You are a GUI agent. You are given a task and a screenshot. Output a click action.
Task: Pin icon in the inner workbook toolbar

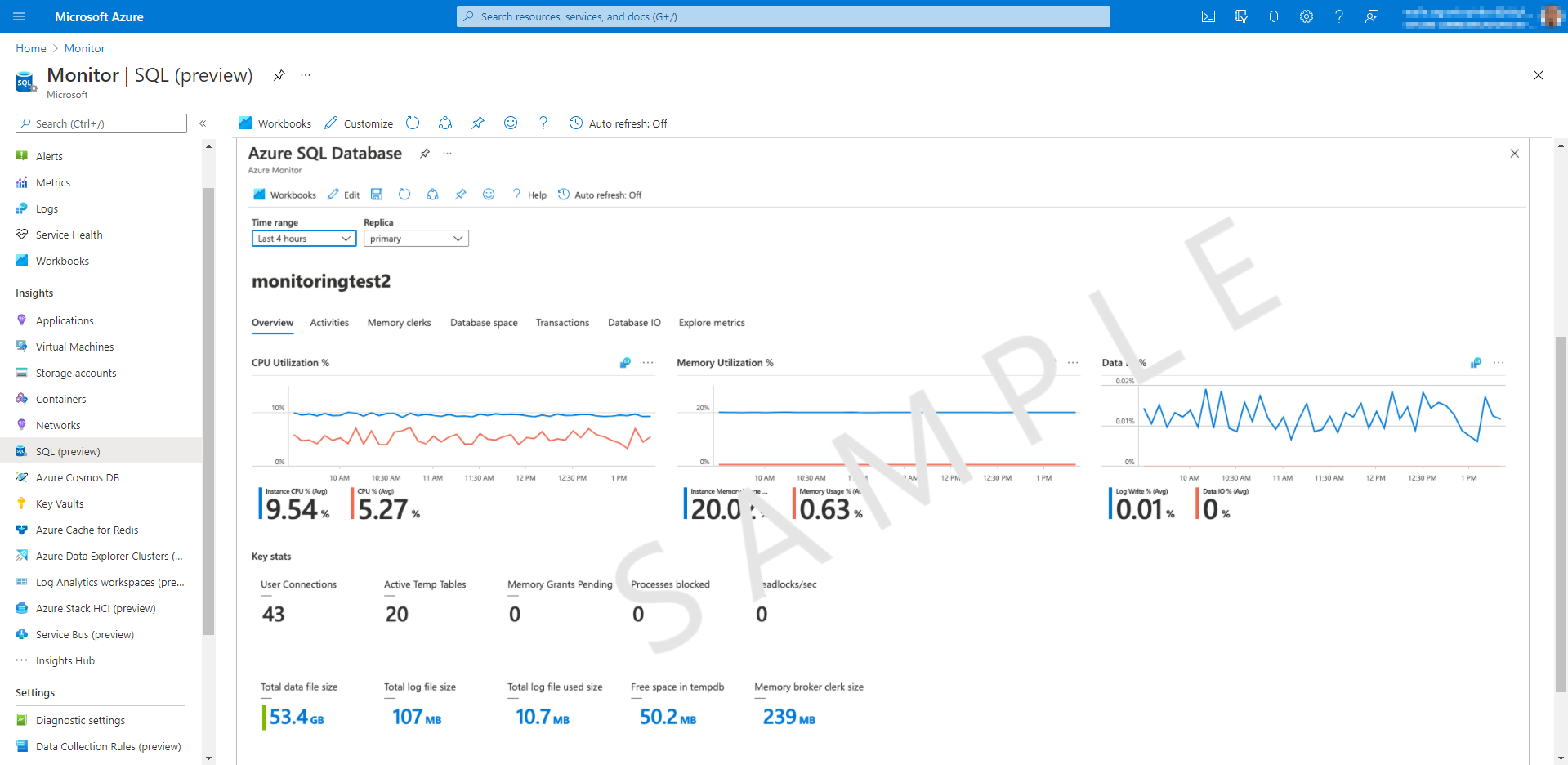tap(461, 195)
